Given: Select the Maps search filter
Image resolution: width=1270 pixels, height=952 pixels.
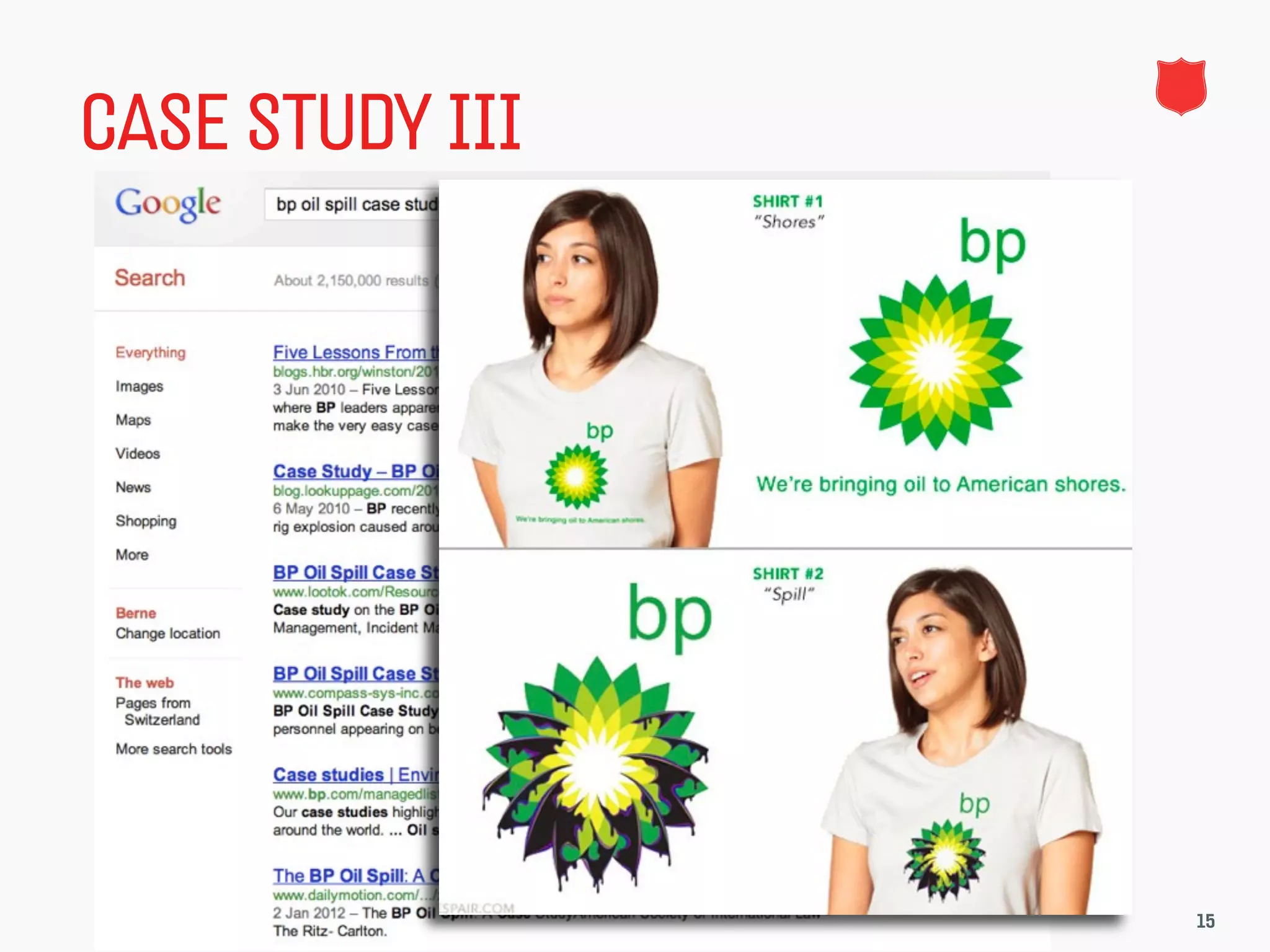Looking at the screenshot, I should point(133,420).
